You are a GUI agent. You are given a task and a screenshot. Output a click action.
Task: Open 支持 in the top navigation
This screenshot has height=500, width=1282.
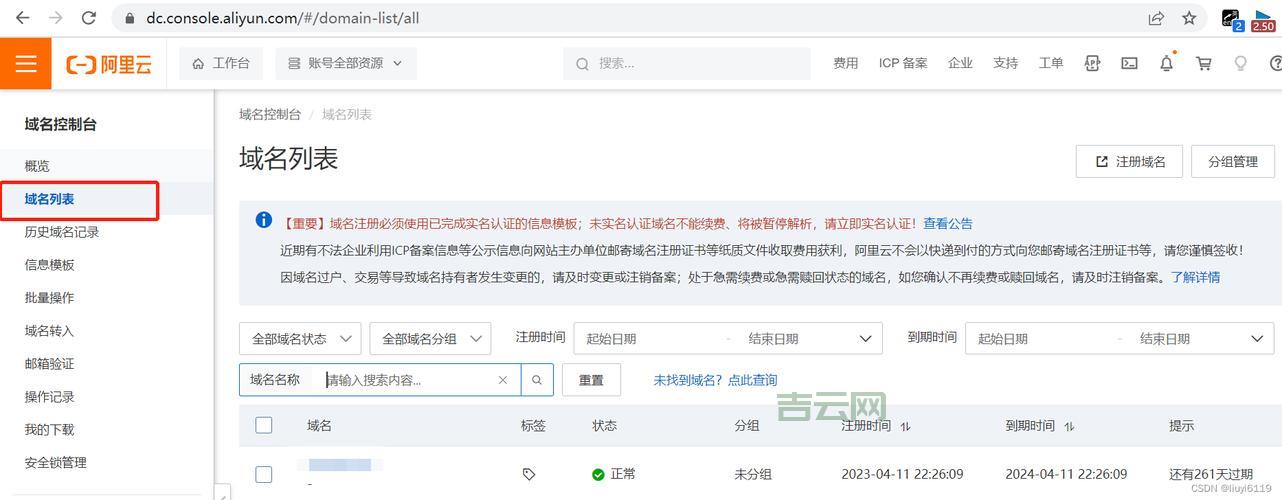pyautogui.click(x=1006, y=63)
